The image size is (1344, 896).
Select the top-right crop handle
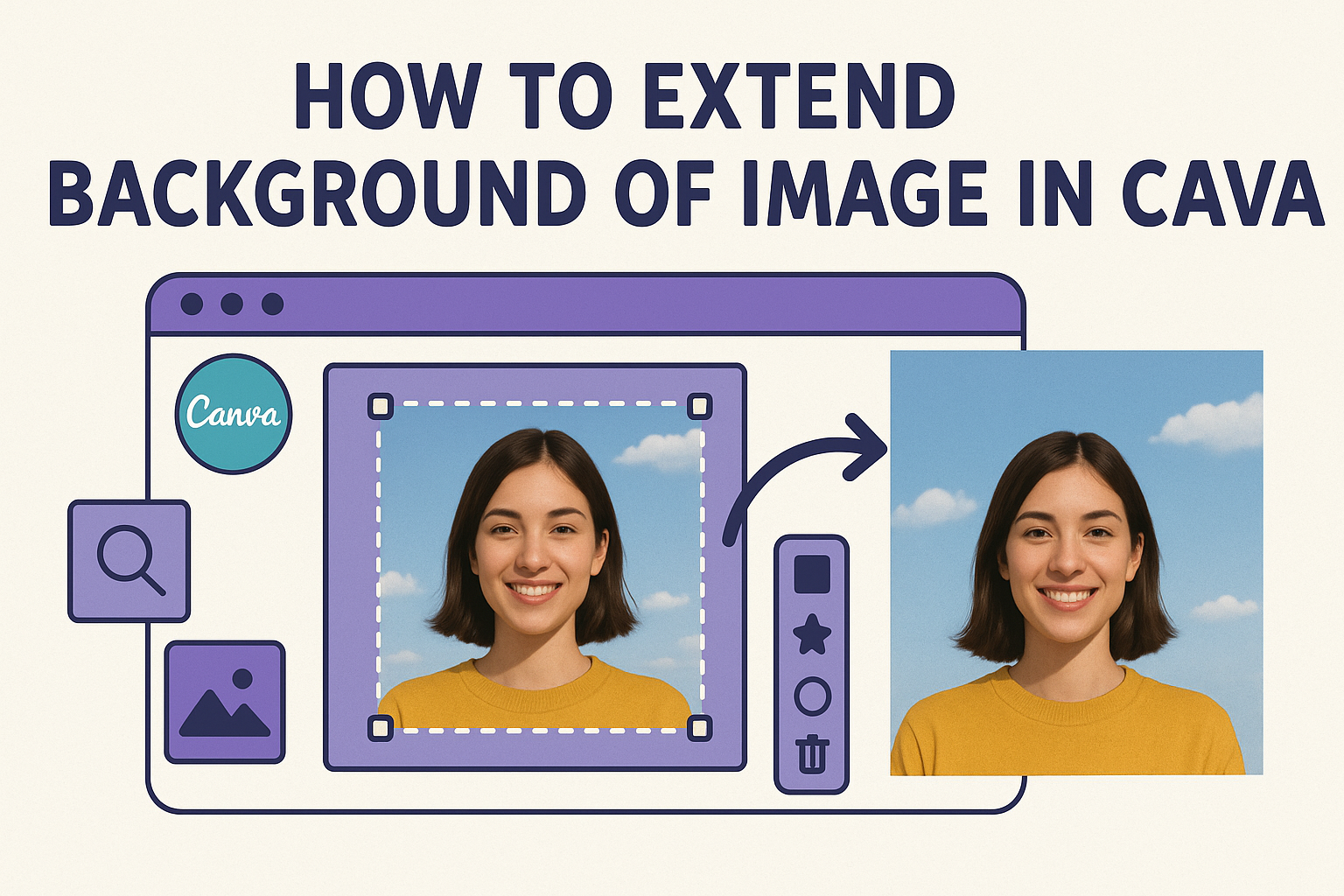point(699,406)
